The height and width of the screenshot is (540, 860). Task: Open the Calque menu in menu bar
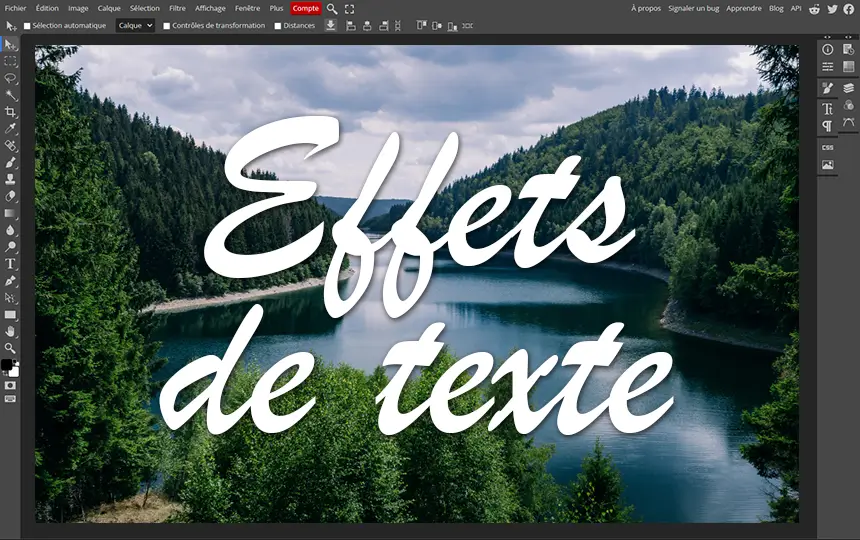pyautogui.click(x=109, y=8)
